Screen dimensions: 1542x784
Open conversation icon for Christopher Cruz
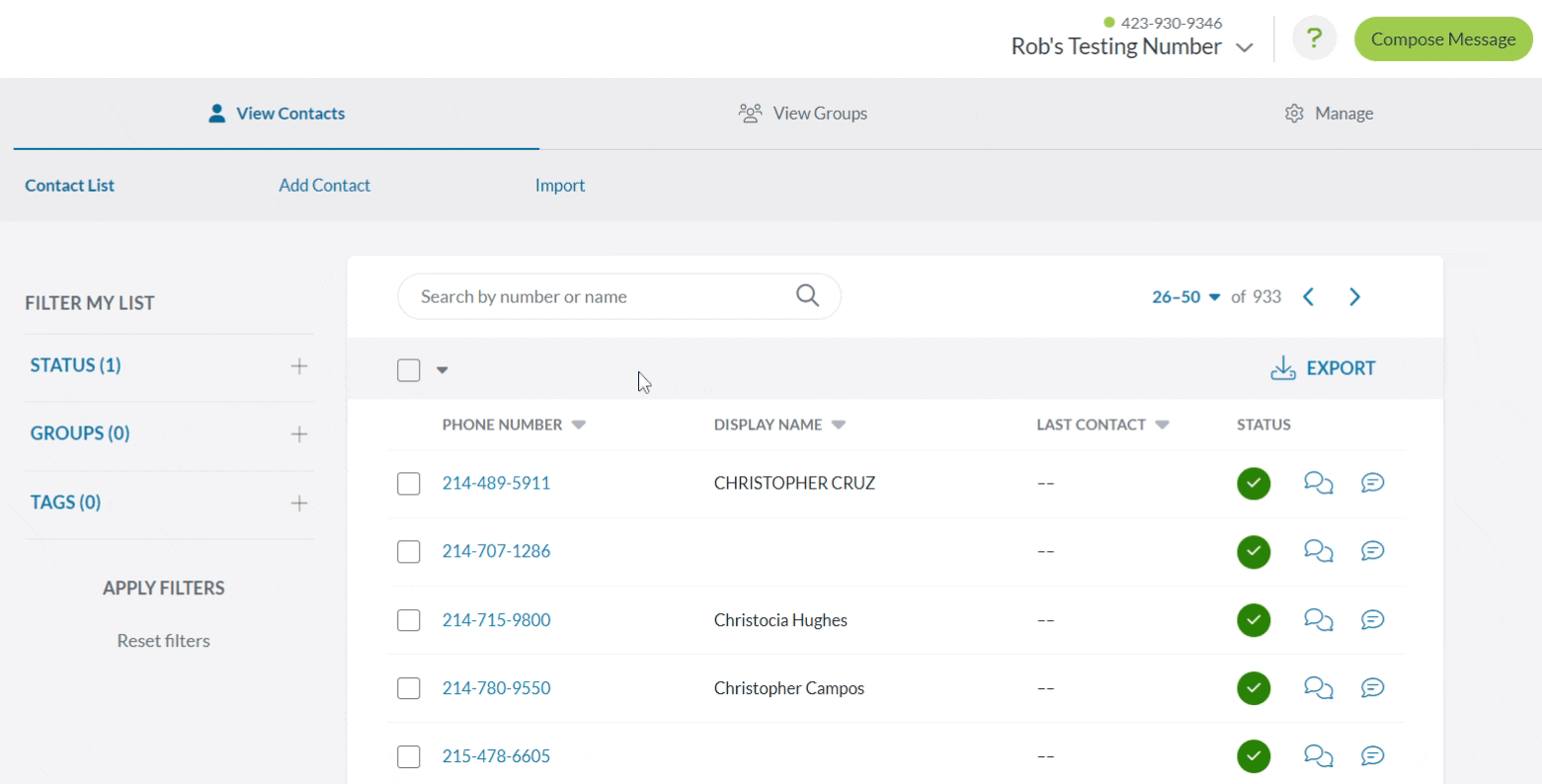[1318, 483]
